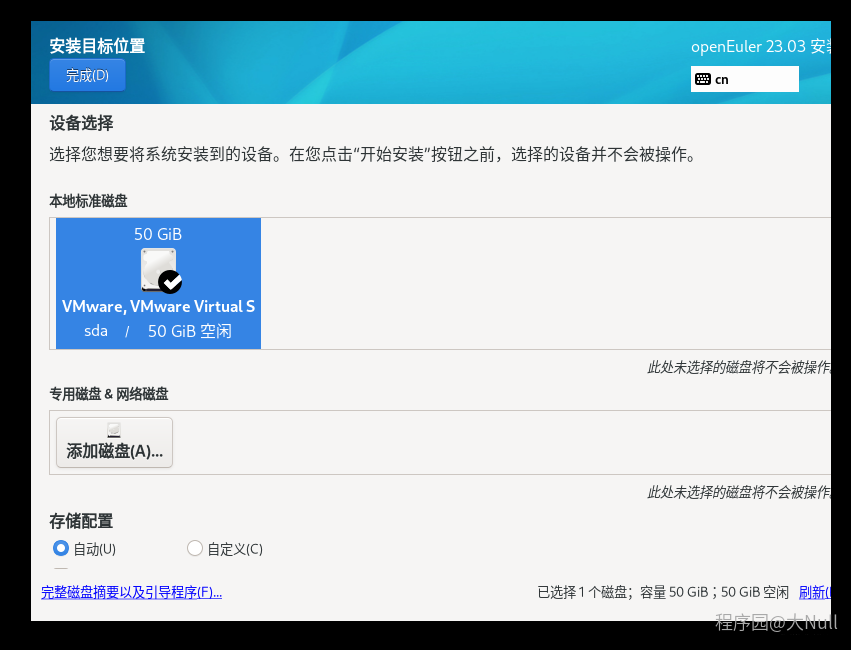The height and width of the screenshot is (650, 851).
Task: Click the keyboard icon beside cn
Action: click(x=703, y=79)
